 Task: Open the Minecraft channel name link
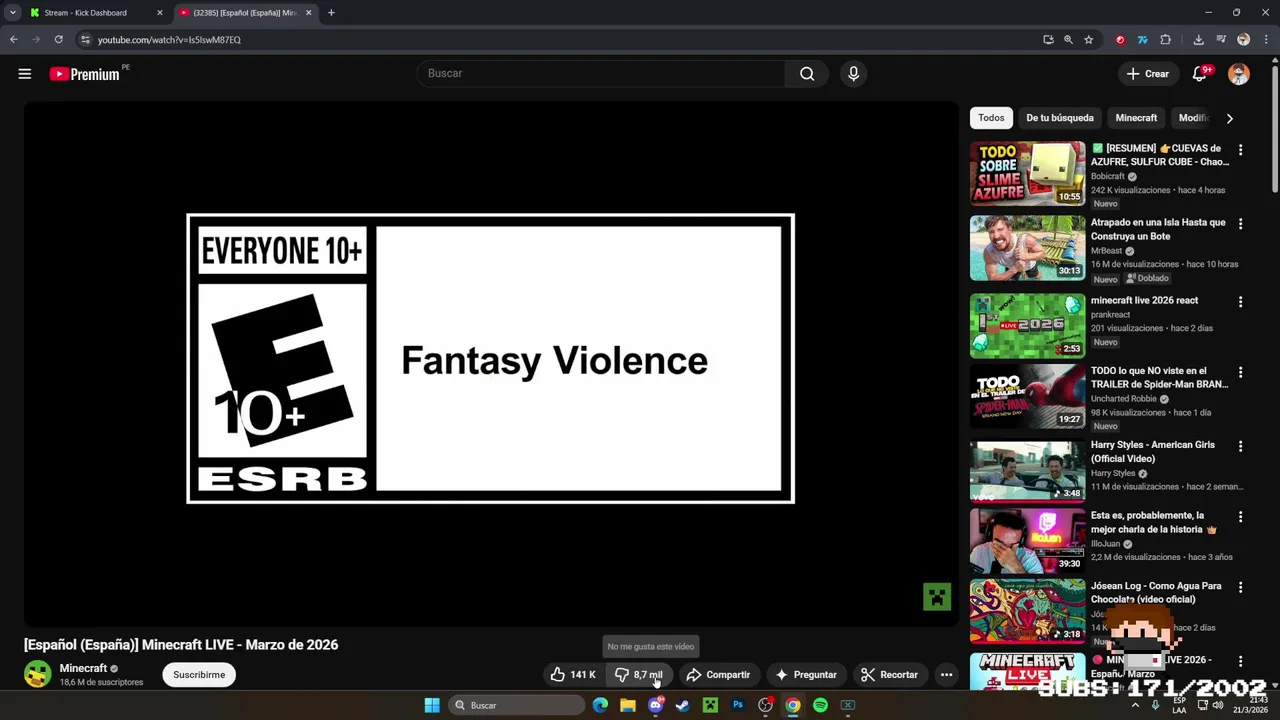pyautogui.click(x=83, y=668)
